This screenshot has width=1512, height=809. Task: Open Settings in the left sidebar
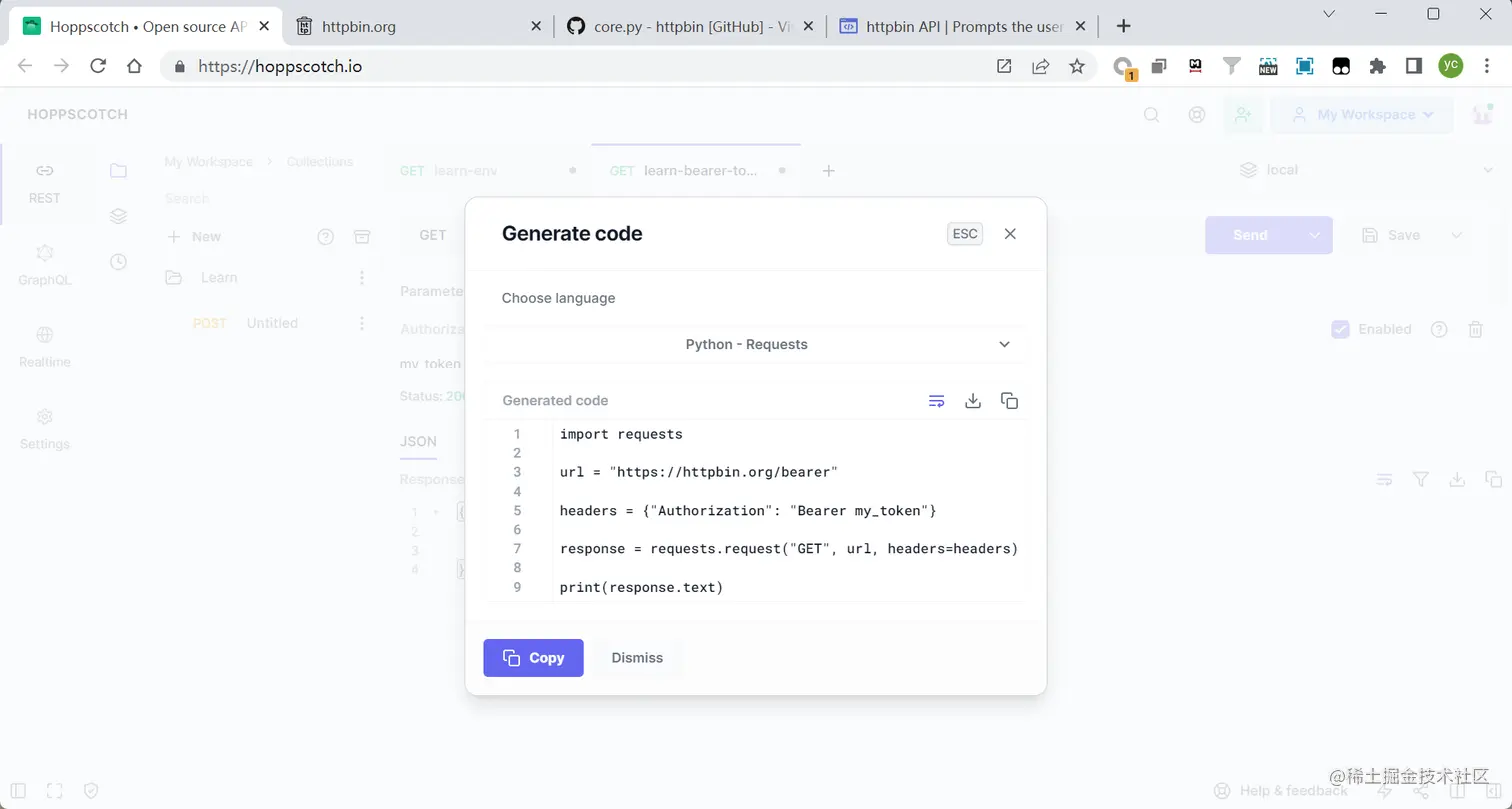click(44, 429)
